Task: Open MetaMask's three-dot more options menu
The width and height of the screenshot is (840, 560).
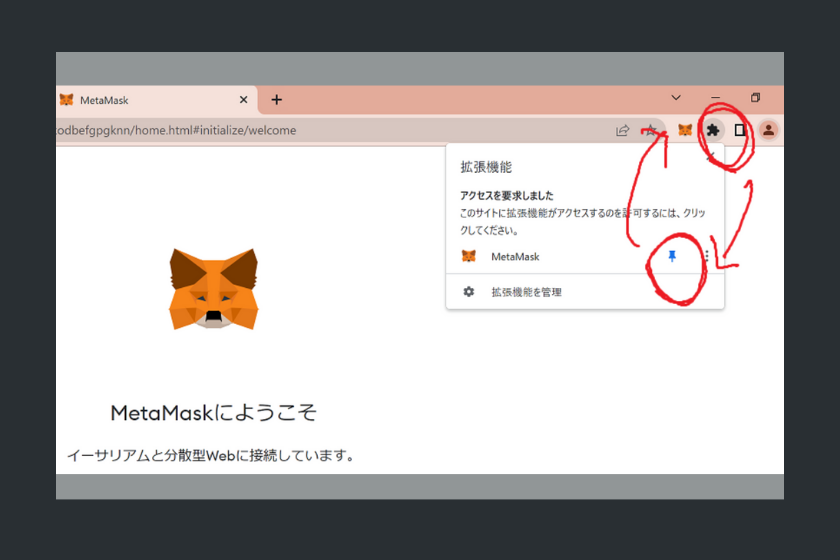Action: (x=707, y=256)
